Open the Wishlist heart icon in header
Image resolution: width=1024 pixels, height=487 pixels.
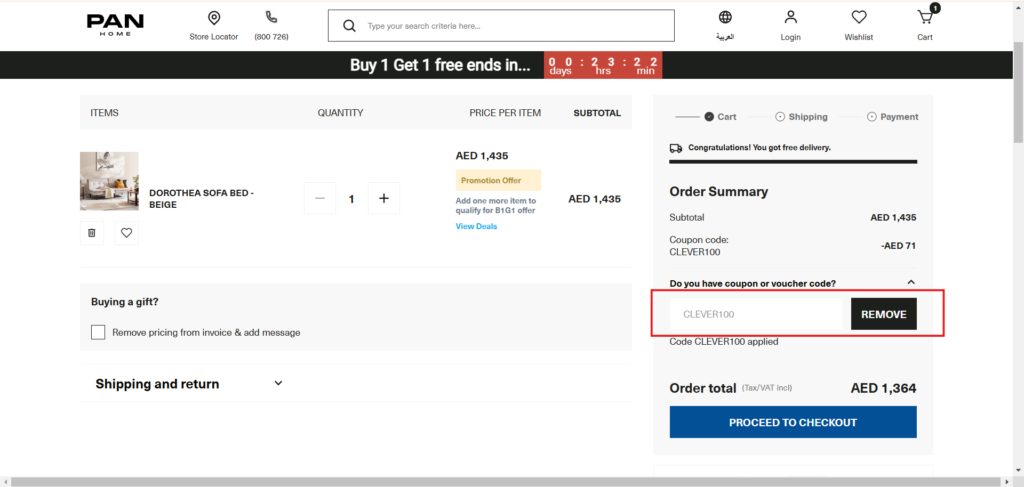tap(858, 18)
